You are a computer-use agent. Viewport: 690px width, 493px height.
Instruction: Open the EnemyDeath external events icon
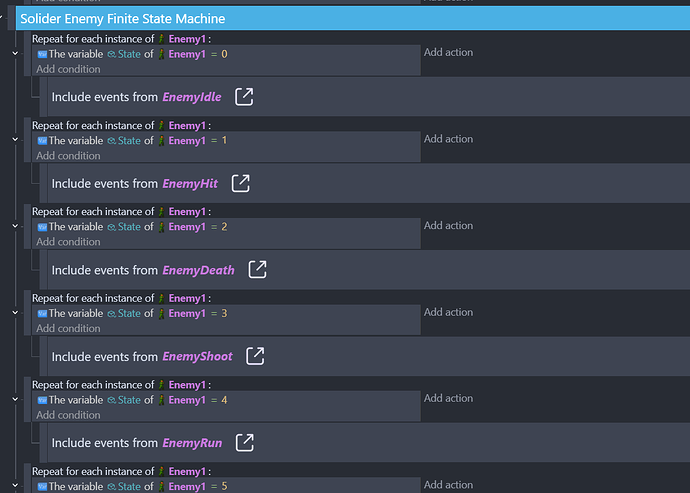257,269
